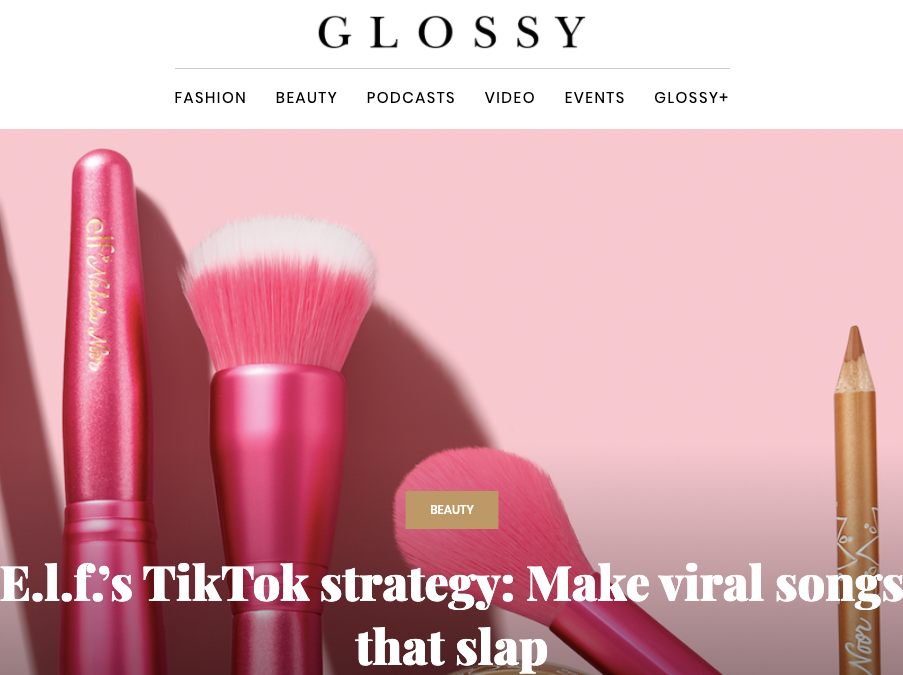The height and width of the screenshot is (675, 903).
Task: Open the GLOSSY+ membership link
Action: tap(691, 97)
